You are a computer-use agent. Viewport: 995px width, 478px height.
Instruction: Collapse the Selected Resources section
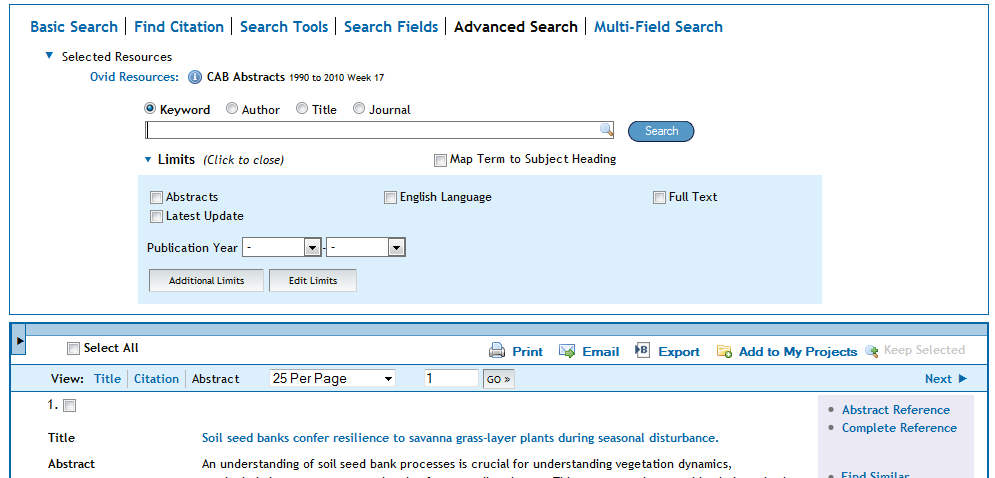[x=49, y=56]
